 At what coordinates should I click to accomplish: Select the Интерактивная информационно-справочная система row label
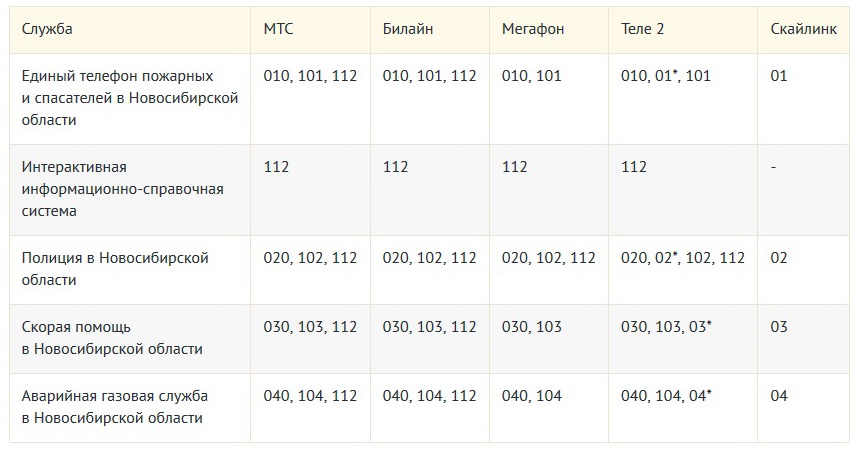[123, 189]
